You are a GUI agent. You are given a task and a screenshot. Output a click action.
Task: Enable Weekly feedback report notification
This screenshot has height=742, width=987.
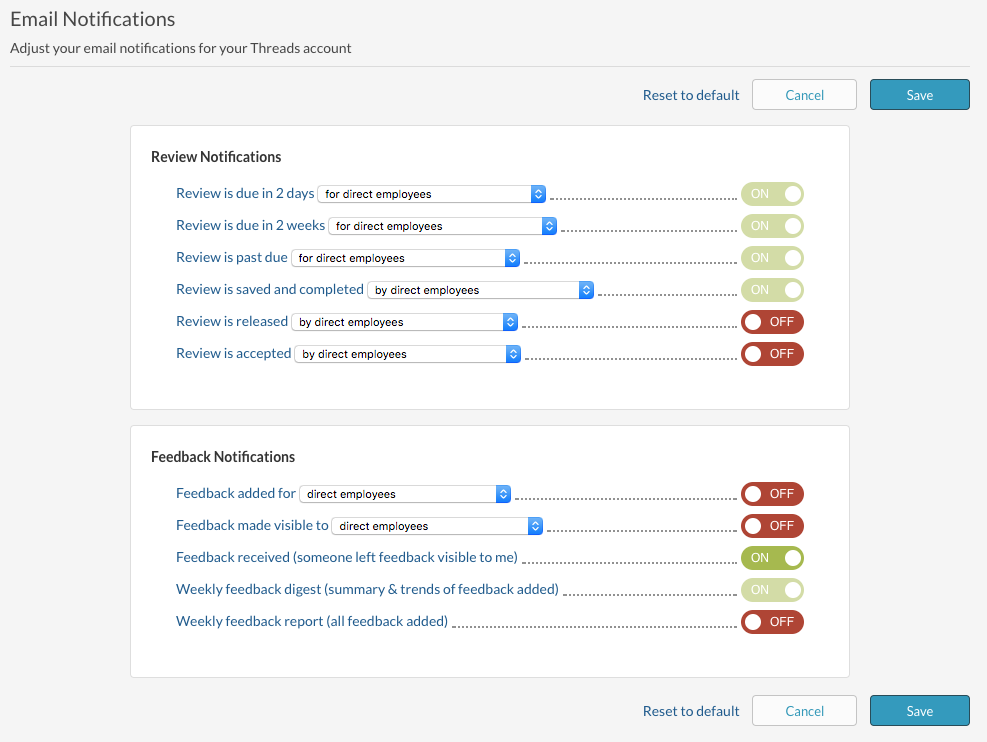click(x=772, y=622)
